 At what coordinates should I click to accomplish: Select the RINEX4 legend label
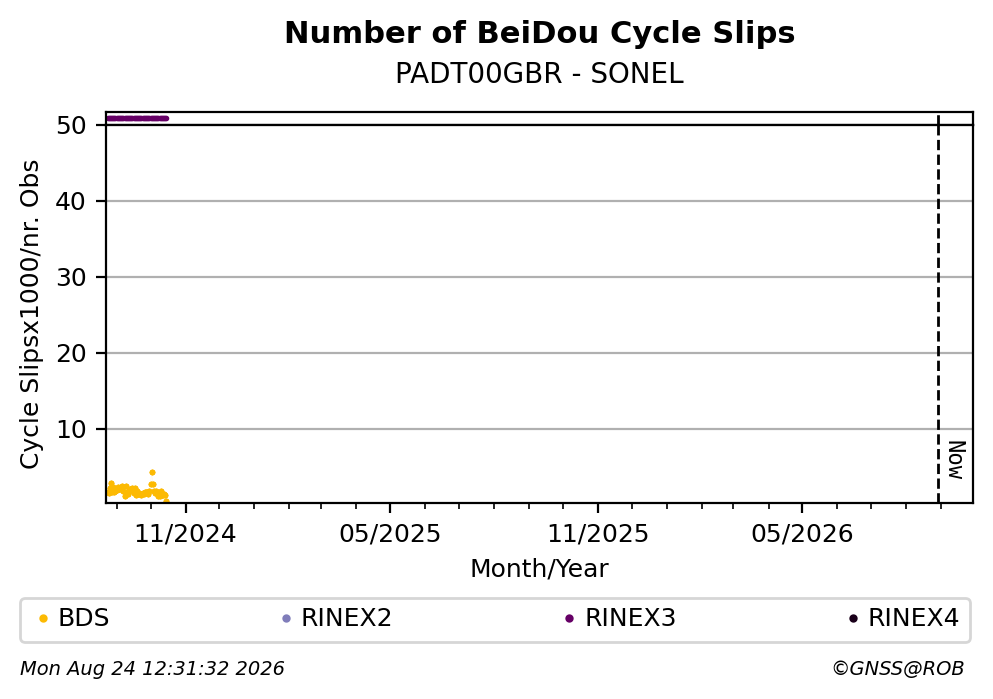click(x=913, y=618)
